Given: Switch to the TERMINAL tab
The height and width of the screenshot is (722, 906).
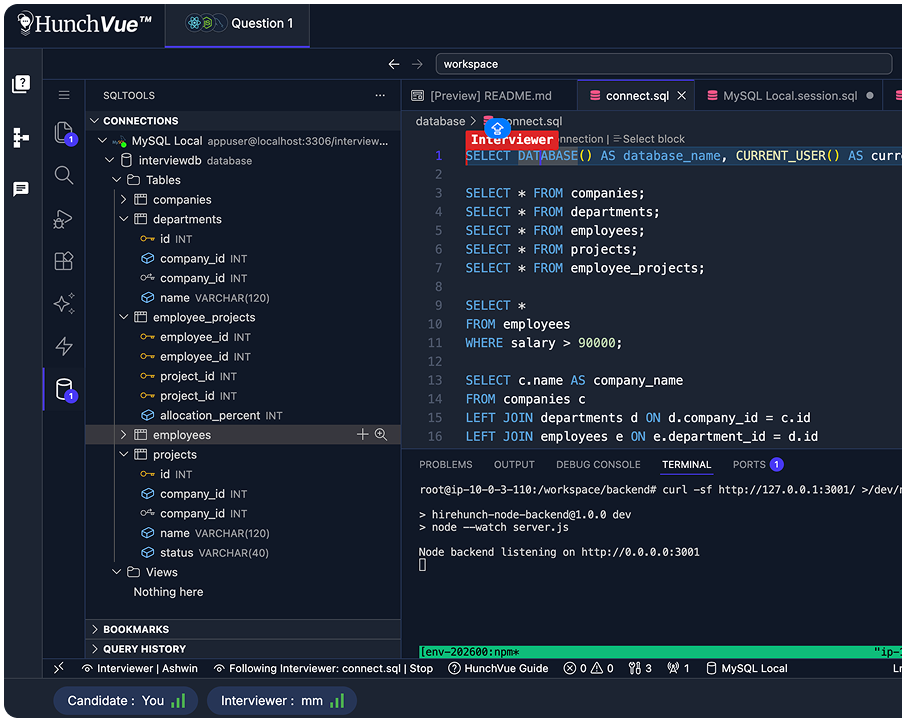Looking at the screenshot, I should pos(686,464).
